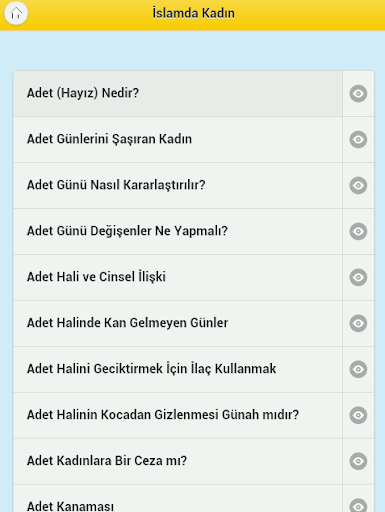Open Adet Halinde Kan Gelmeyen Günler
Image resolution: width=385 pixels, height=512 pixels.
click(178, 323)
